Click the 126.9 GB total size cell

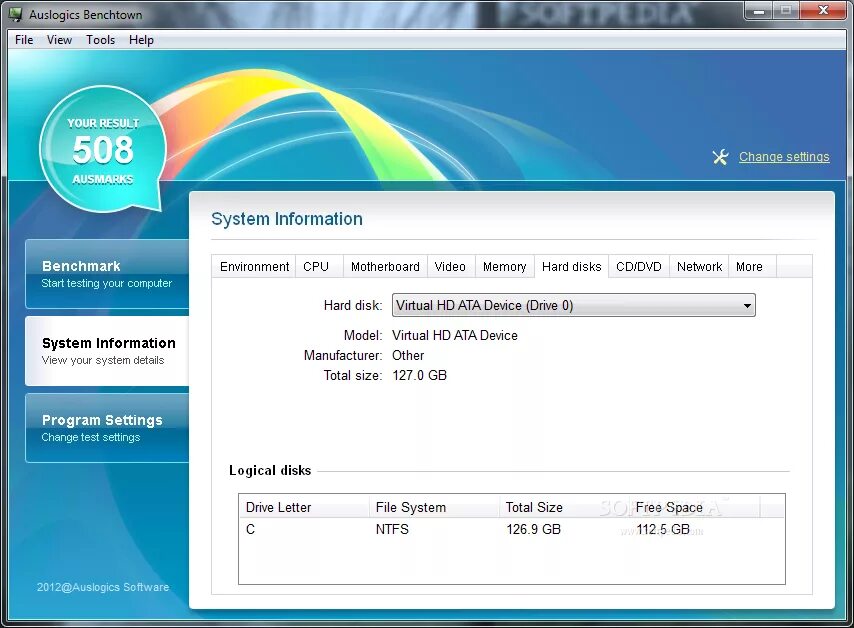[x=533, y=529]
